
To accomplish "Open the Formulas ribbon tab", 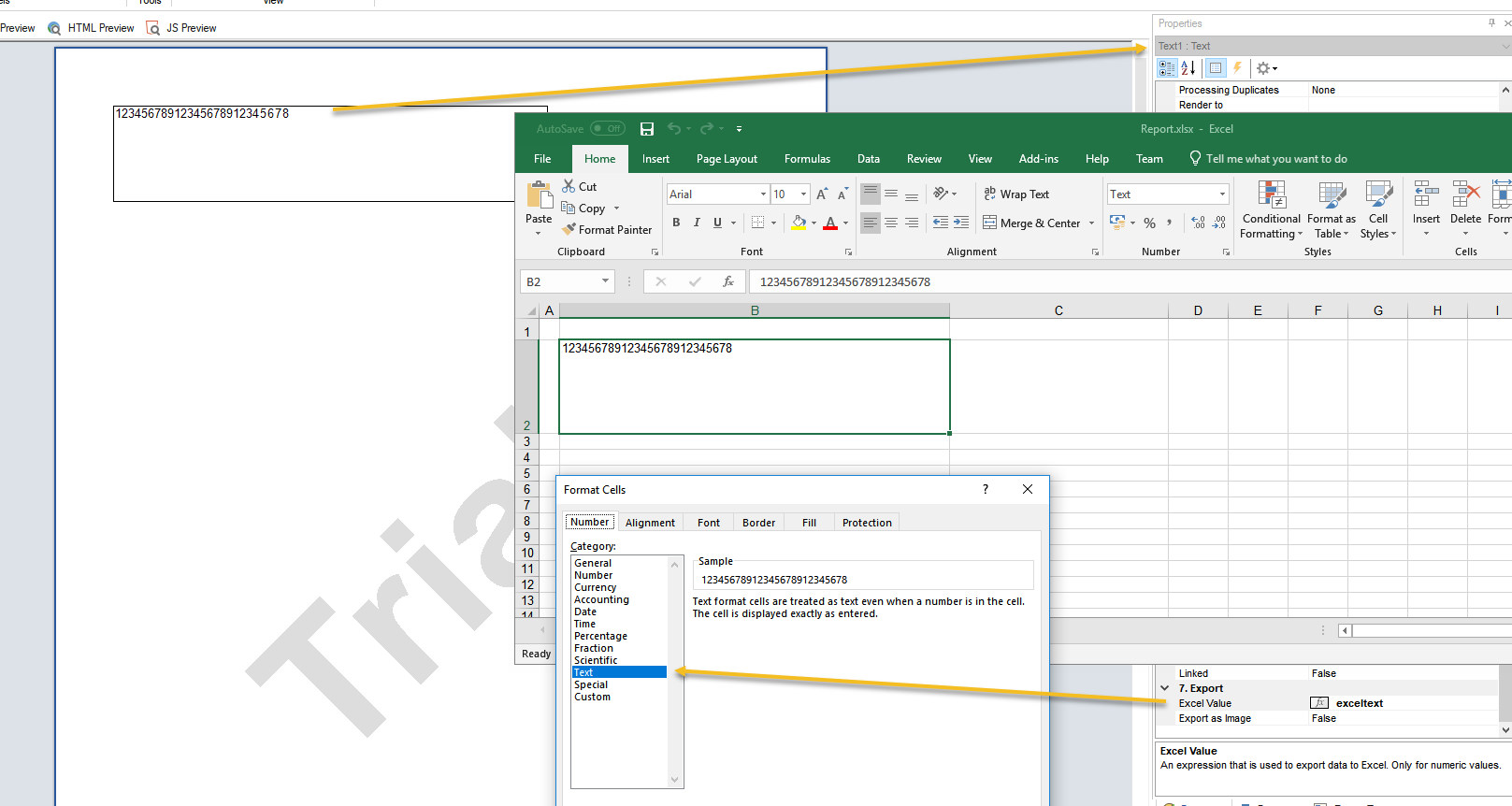I will pyautogui.click(x=807, y=159).
